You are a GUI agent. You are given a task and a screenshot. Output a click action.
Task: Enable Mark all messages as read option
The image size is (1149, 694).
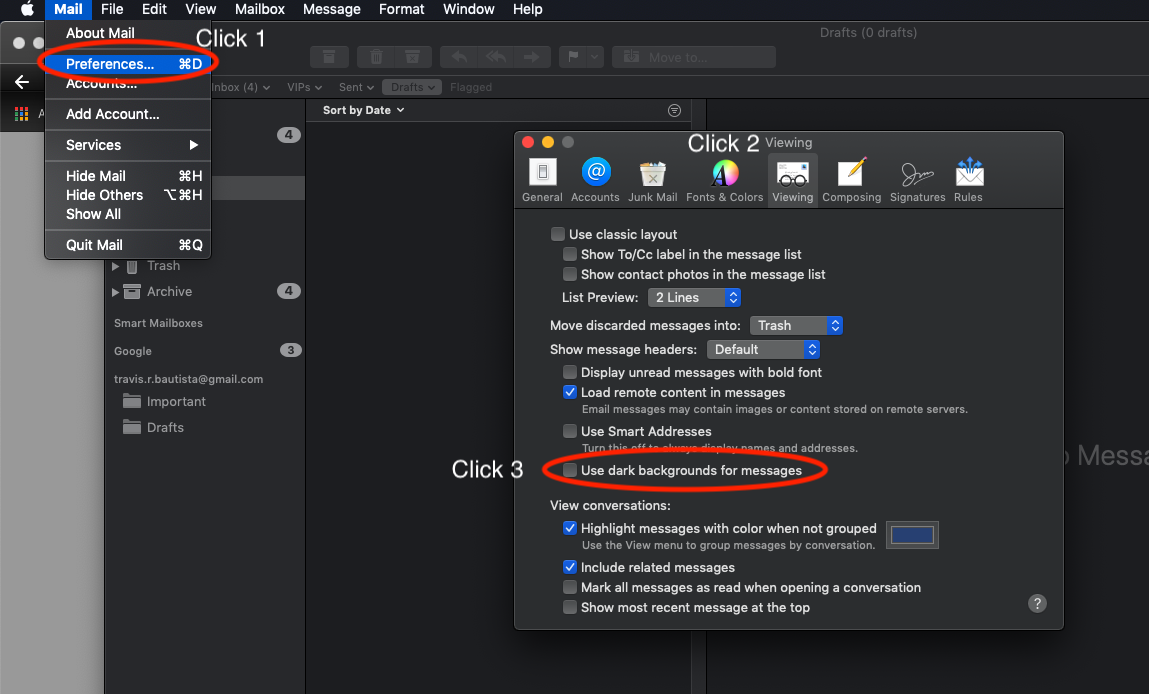click(x=569, y=587)
